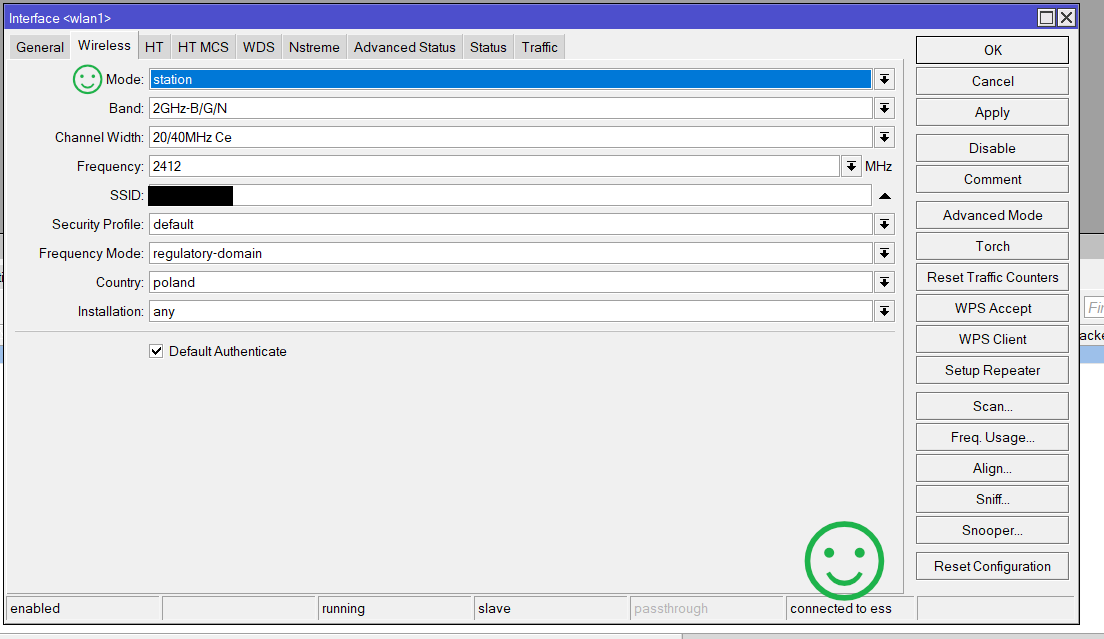Open the Torch tool
Viewport: 1104px width, 639px height.
pos(992,246)
